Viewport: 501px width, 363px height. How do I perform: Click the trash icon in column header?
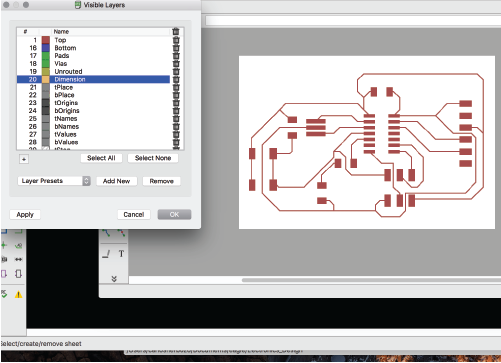[176, 32]
